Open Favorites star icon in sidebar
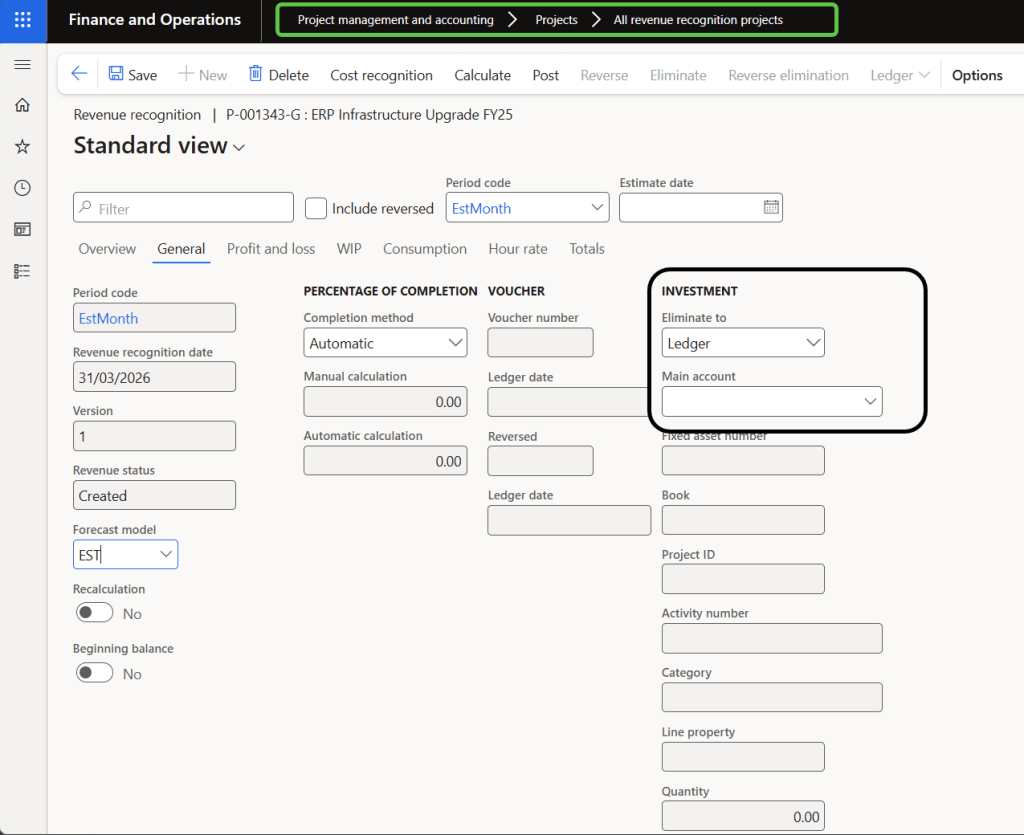 pos(22,147)
